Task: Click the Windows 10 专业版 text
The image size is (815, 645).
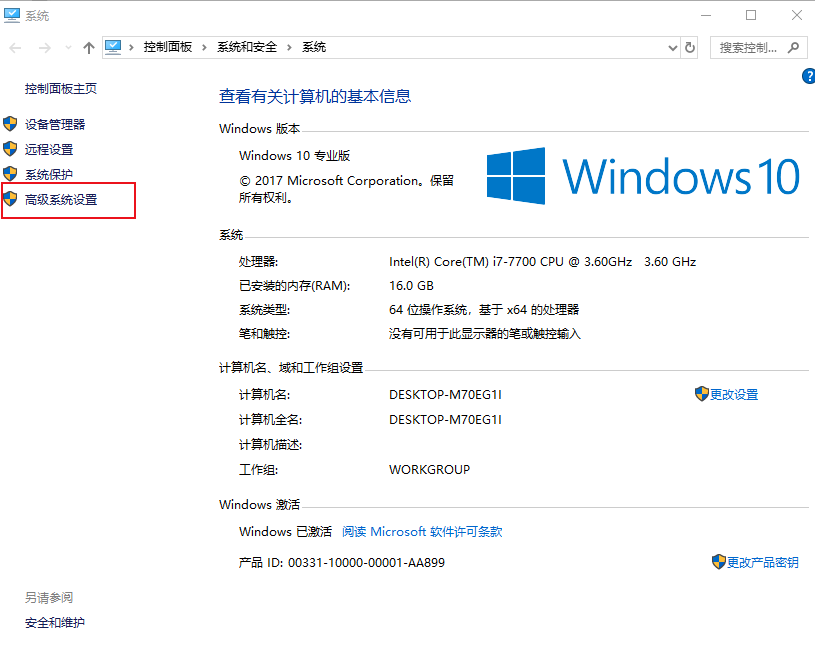Action: coord(295,156)
